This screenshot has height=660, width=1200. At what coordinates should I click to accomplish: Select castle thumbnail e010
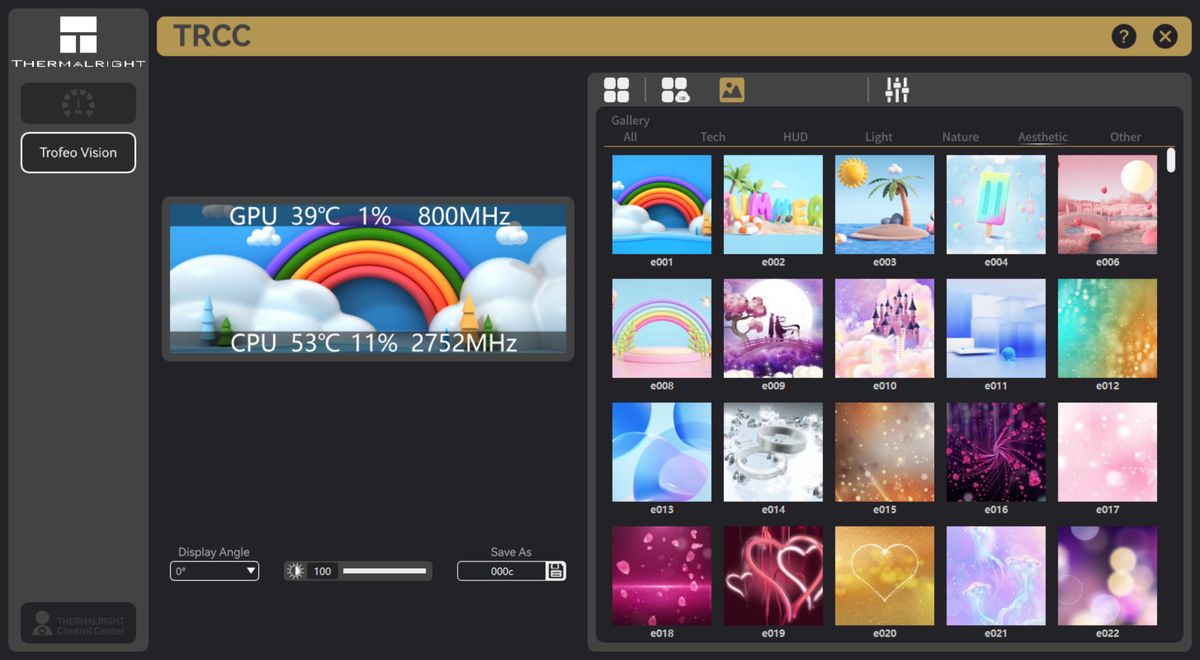pyautogui.click(x=885, y=328)
